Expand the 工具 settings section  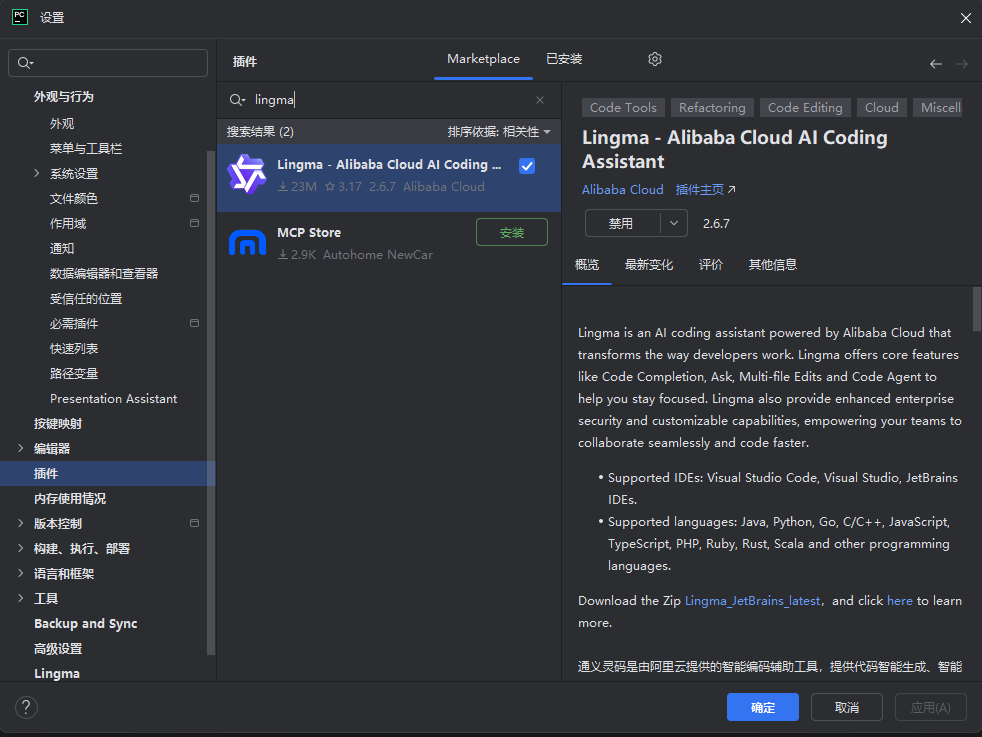[21, 598]
